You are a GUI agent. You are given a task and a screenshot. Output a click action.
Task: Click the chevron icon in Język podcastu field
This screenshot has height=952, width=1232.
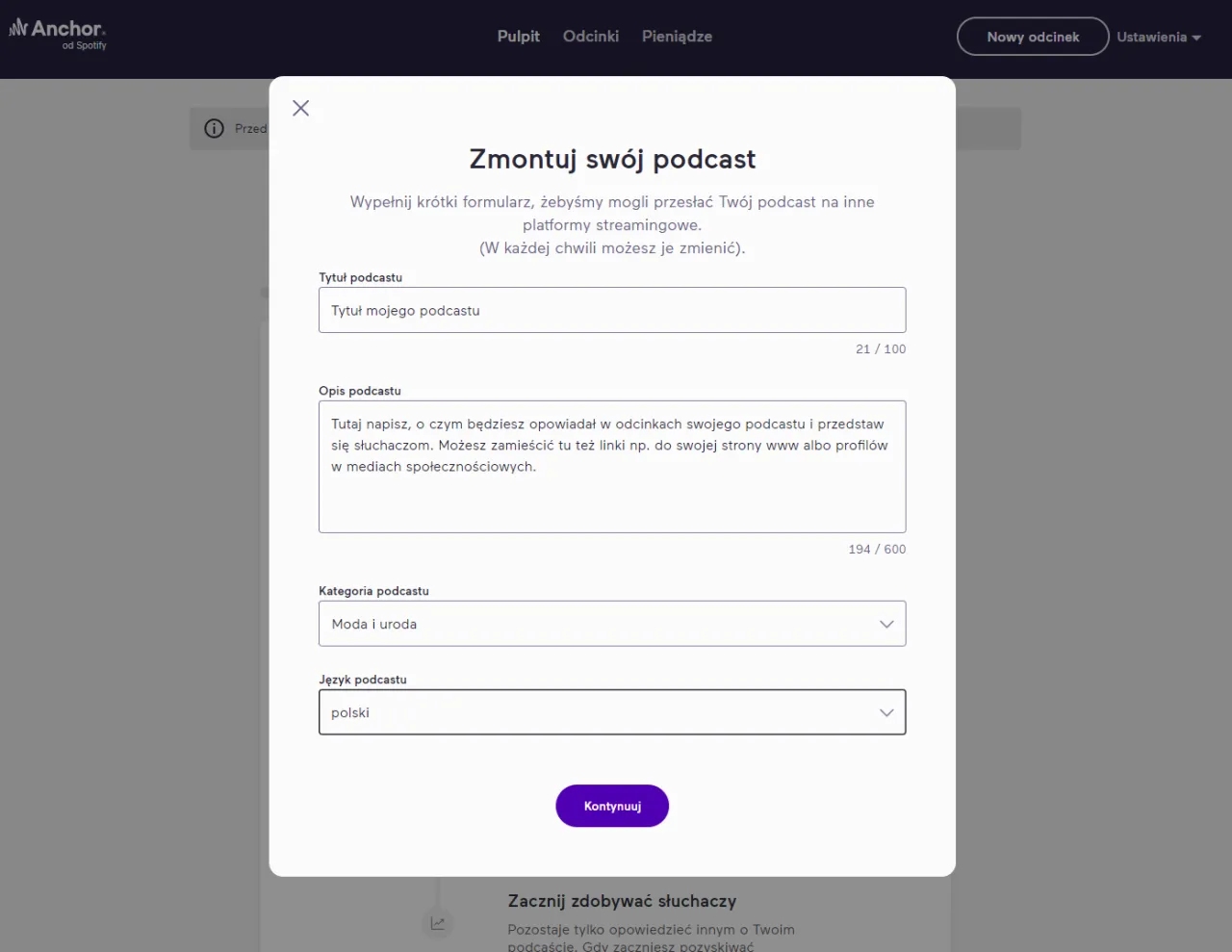tap(886, 712)
